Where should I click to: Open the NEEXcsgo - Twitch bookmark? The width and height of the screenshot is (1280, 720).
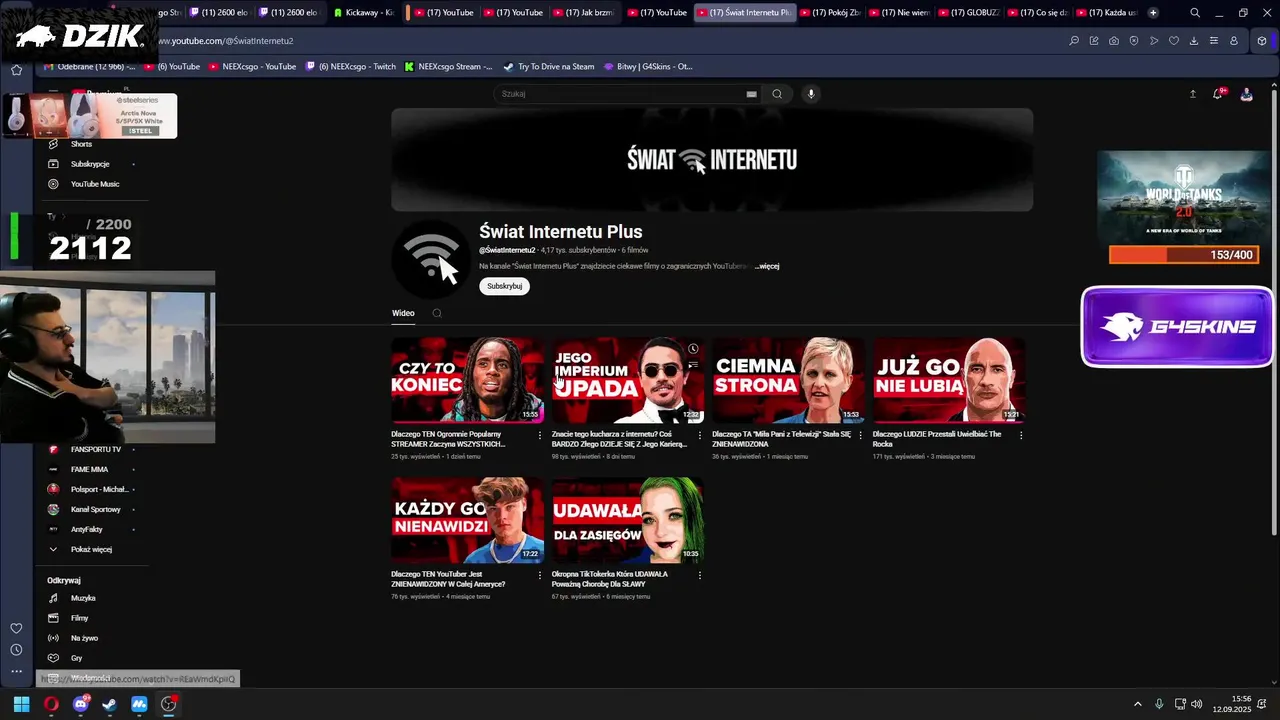[351, 67]
